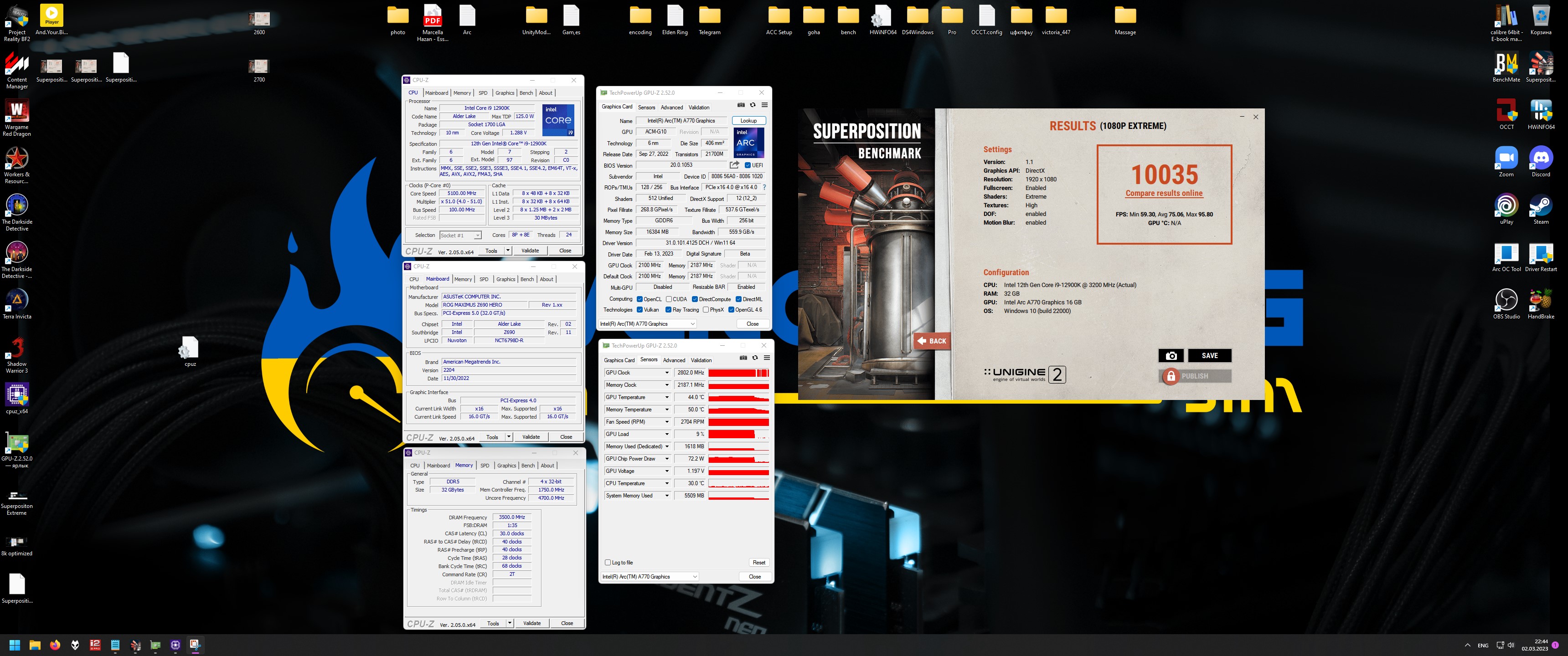Click BACK button in Superposition

coord(932,341)
